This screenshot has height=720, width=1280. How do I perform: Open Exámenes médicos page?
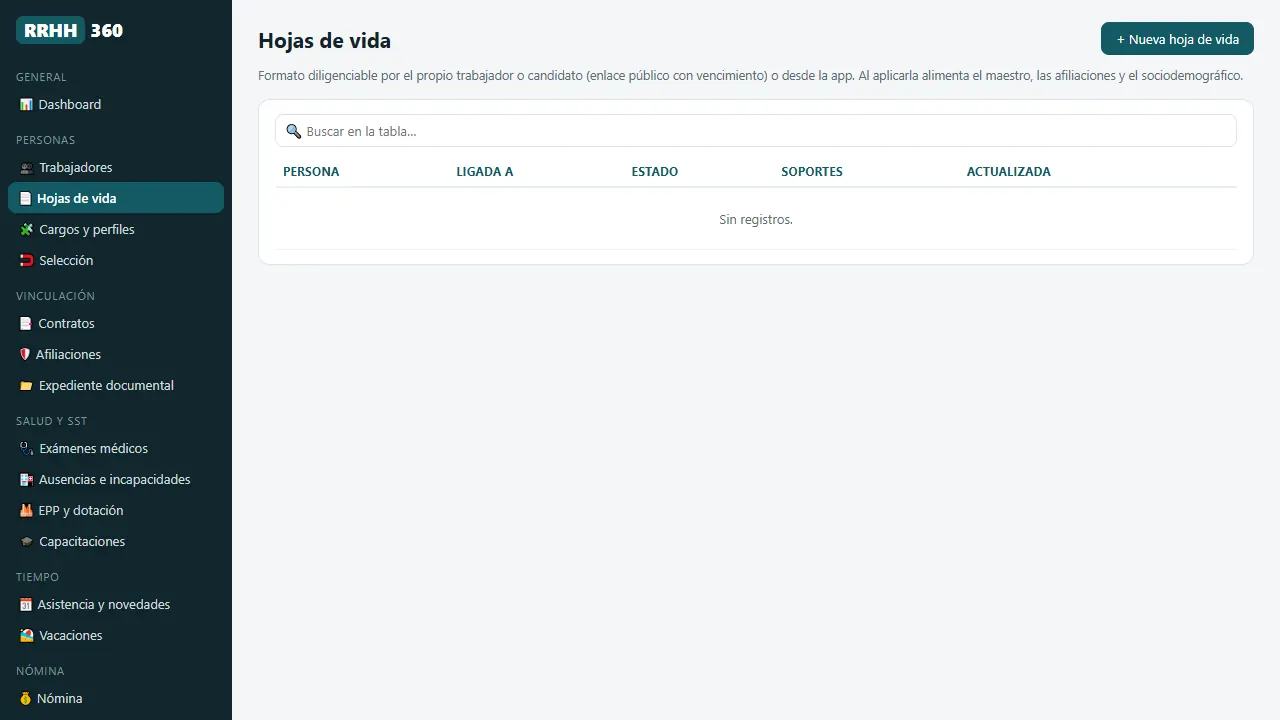pyautogui.click(x=116, y=448)
